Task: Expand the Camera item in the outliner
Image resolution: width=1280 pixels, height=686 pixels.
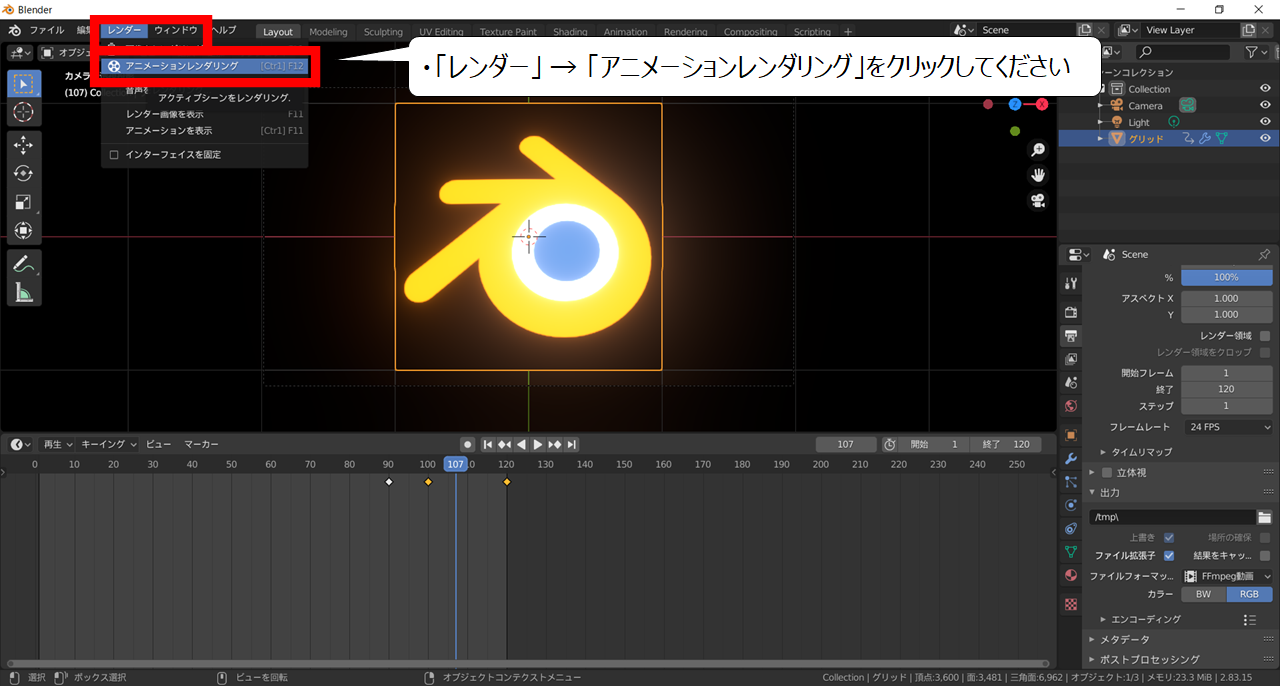Action: [x=1101, y=105]
